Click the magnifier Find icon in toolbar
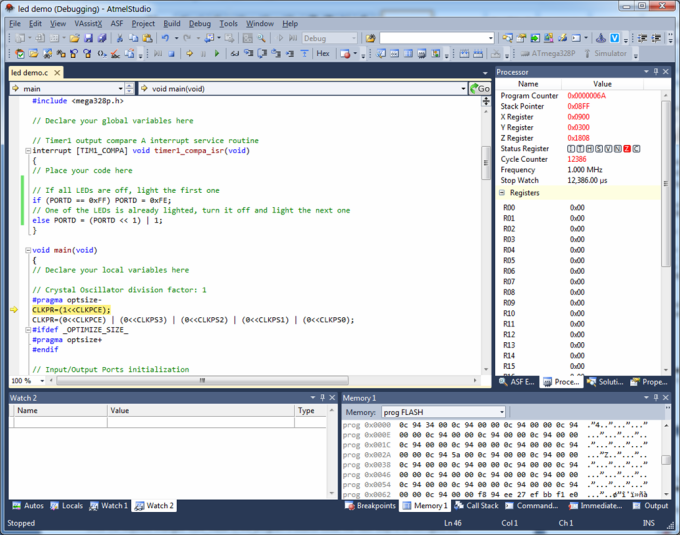The width and height of the screenshot is (680, 535). (261, 38)
